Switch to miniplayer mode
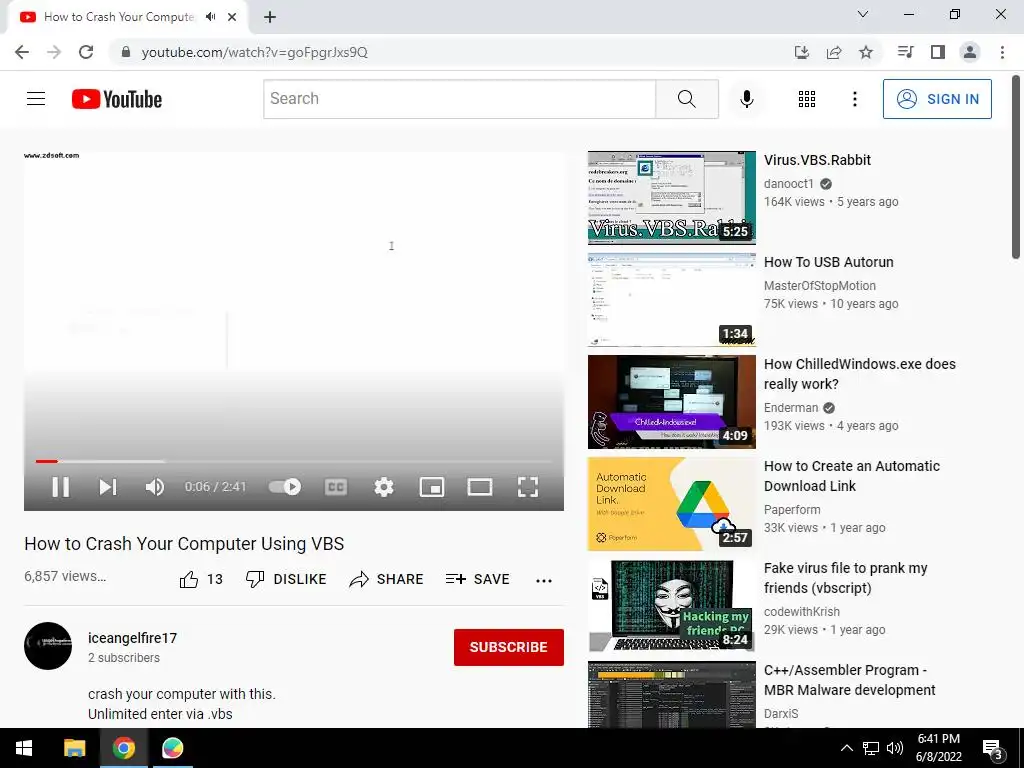Viewport: 1024px width, 768px height. pyautogui.click(x=432, y=487)
